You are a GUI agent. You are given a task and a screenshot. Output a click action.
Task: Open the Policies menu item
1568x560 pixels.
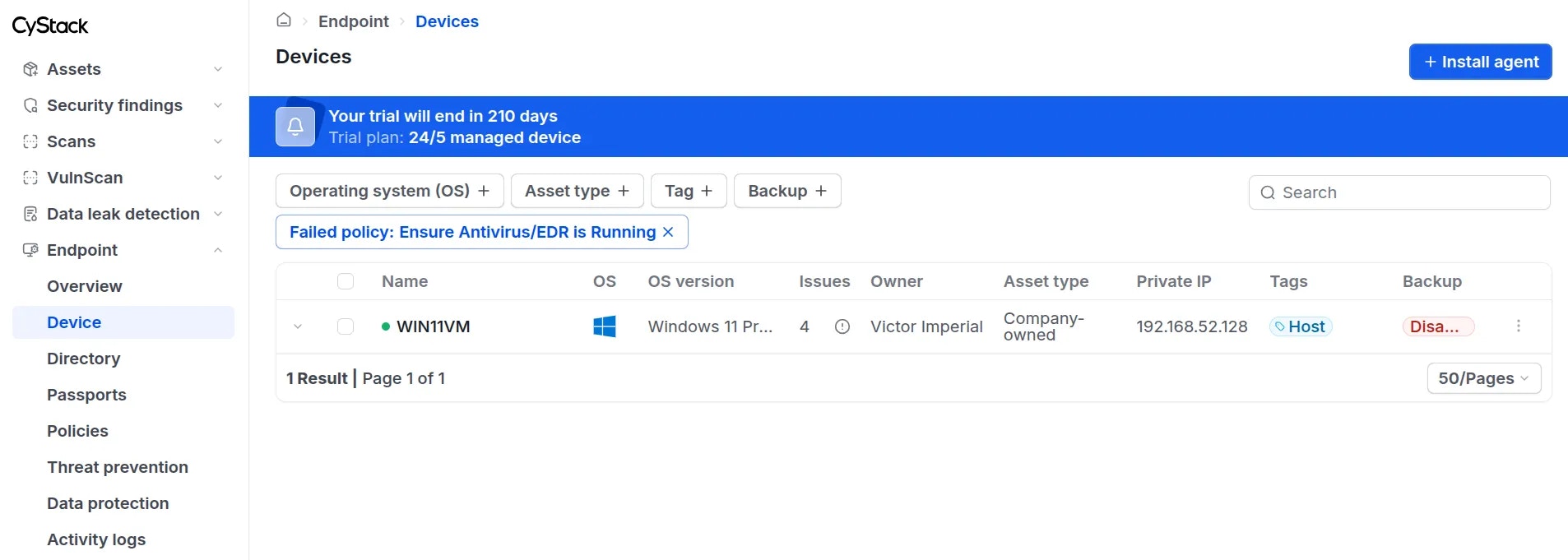(x=123, y=431)
